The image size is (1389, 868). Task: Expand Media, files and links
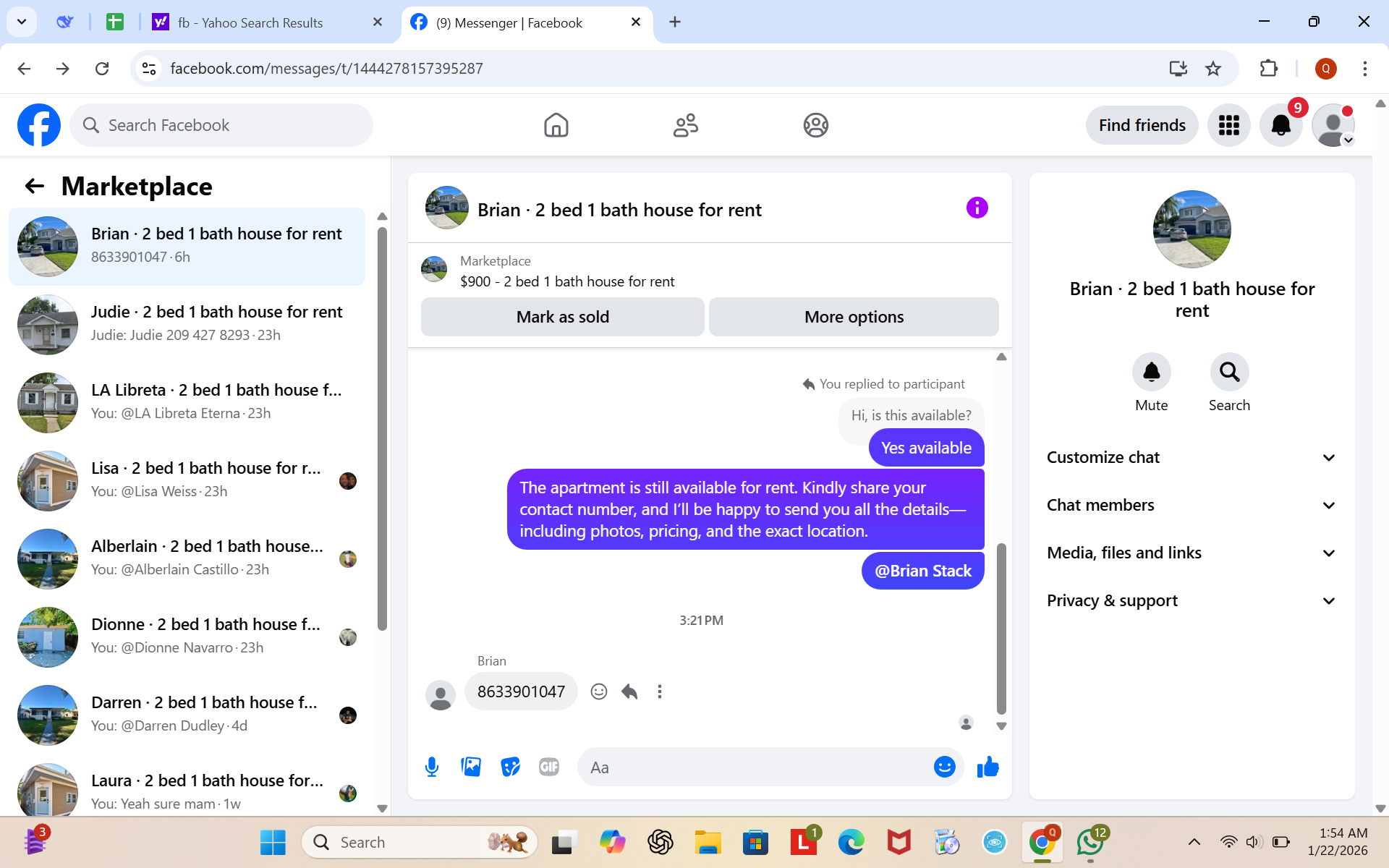point(1191,553)
